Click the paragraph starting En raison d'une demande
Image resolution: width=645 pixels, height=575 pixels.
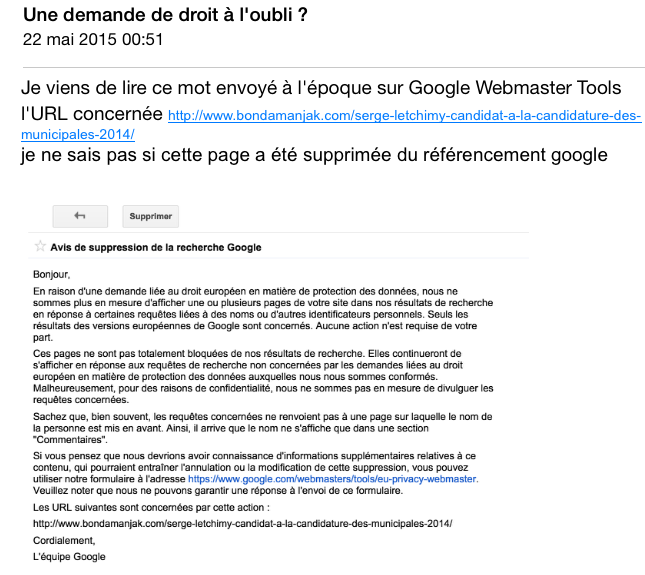tap(263, 314)
